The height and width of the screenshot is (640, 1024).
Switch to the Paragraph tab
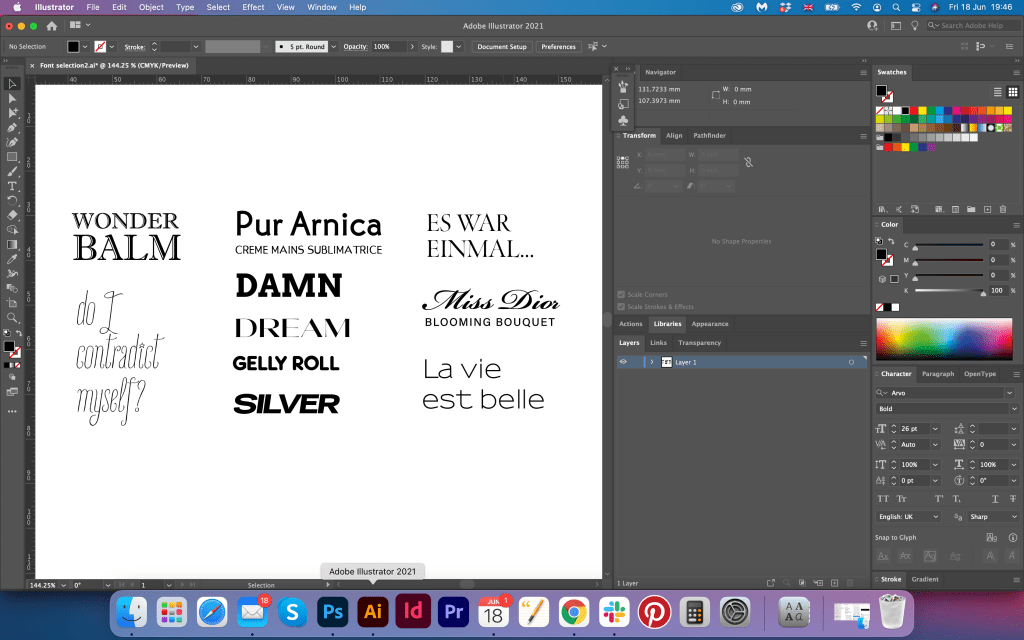(937, 374)
